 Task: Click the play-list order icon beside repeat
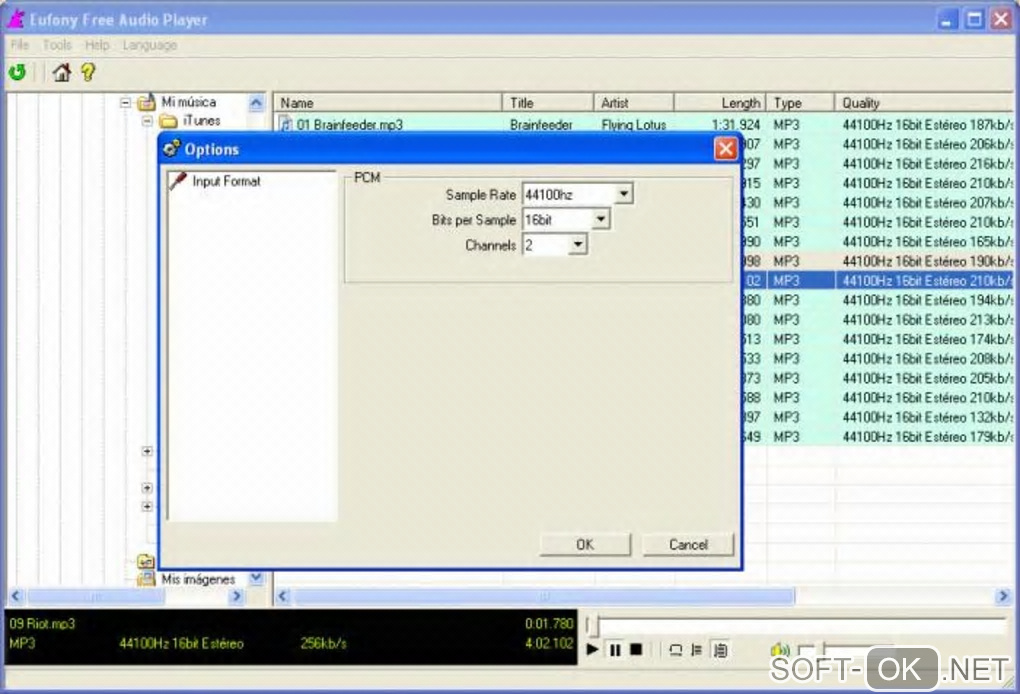point(697,650)
